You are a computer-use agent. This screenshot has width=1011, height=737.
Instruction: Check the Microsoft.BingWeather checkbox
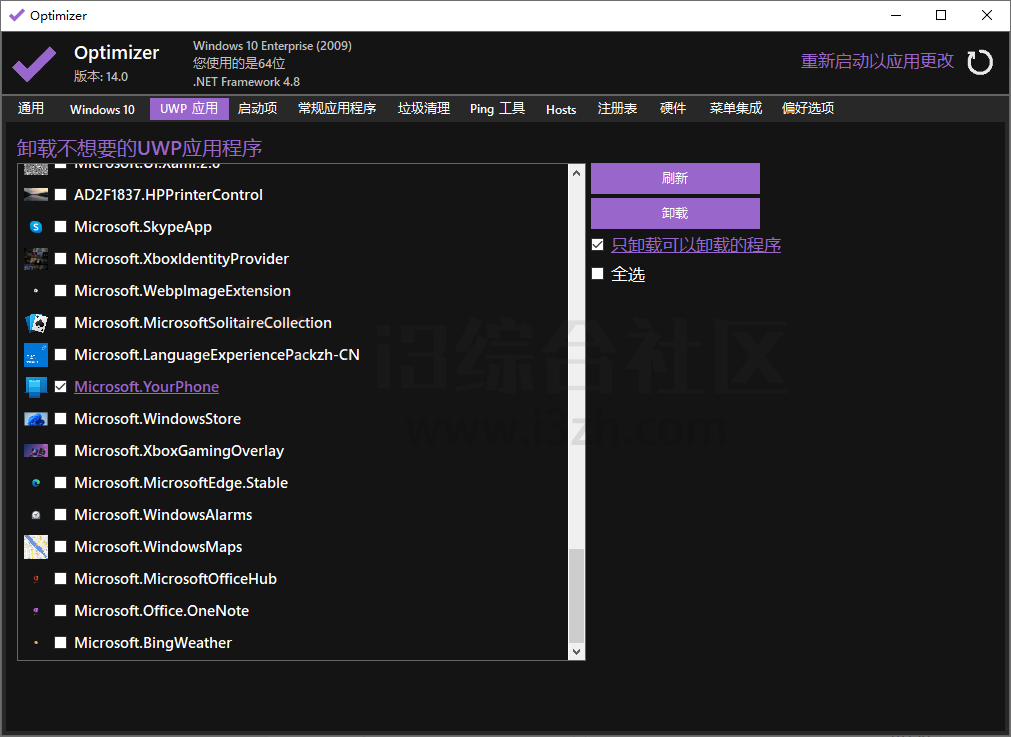coord(61,643)
